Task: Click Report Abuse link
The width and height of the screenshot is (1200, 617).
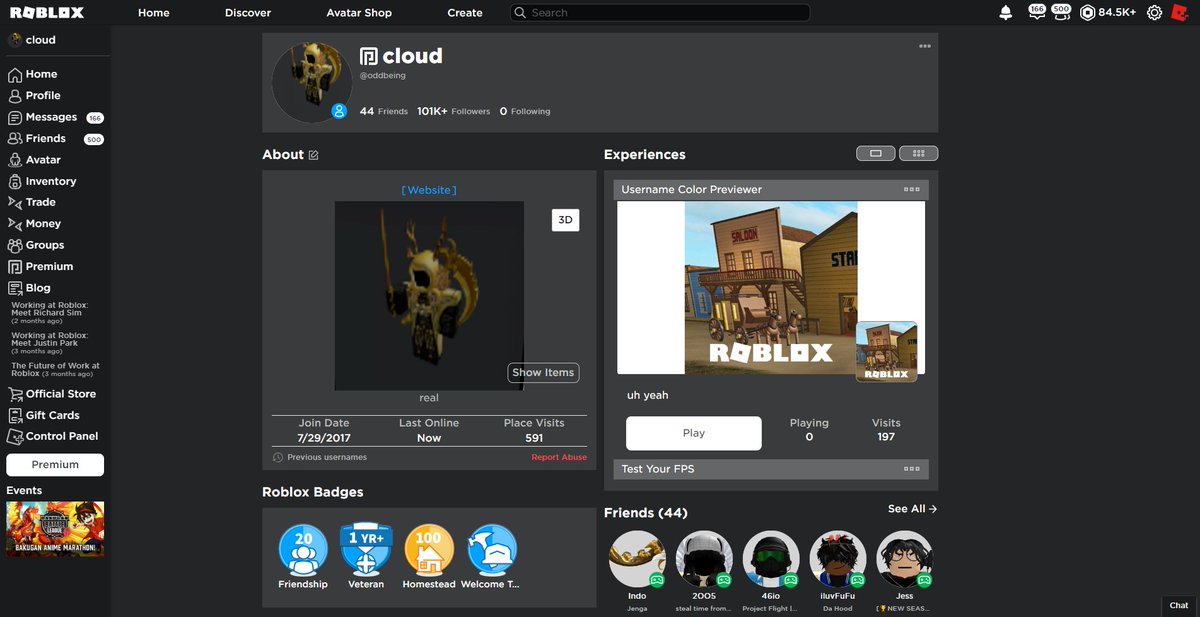Action: pyautogui.click(x=559, y=457)
